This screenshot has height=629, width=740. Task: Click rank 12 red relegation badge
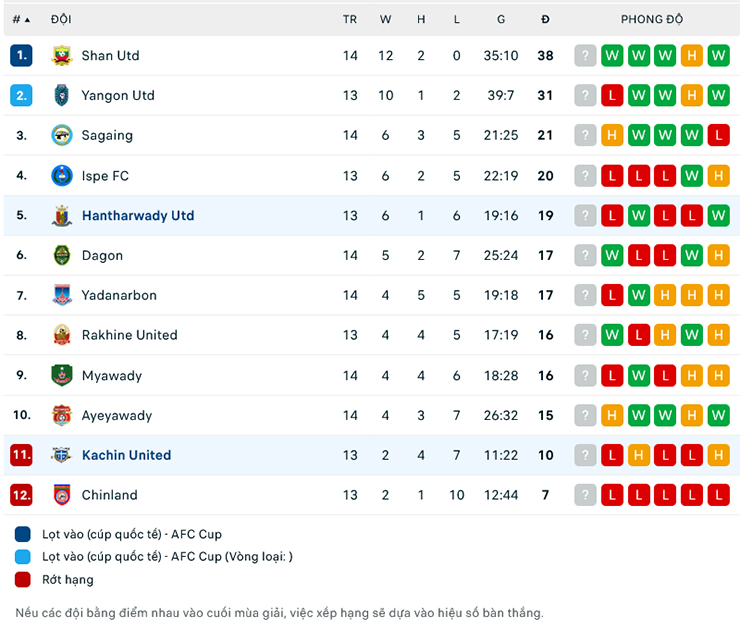(x=21, y=495)
